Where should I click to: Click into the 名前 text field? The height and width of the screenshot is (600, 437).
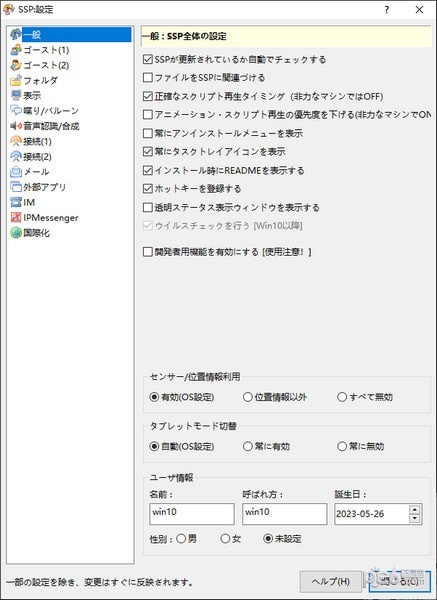coord(192,514)
